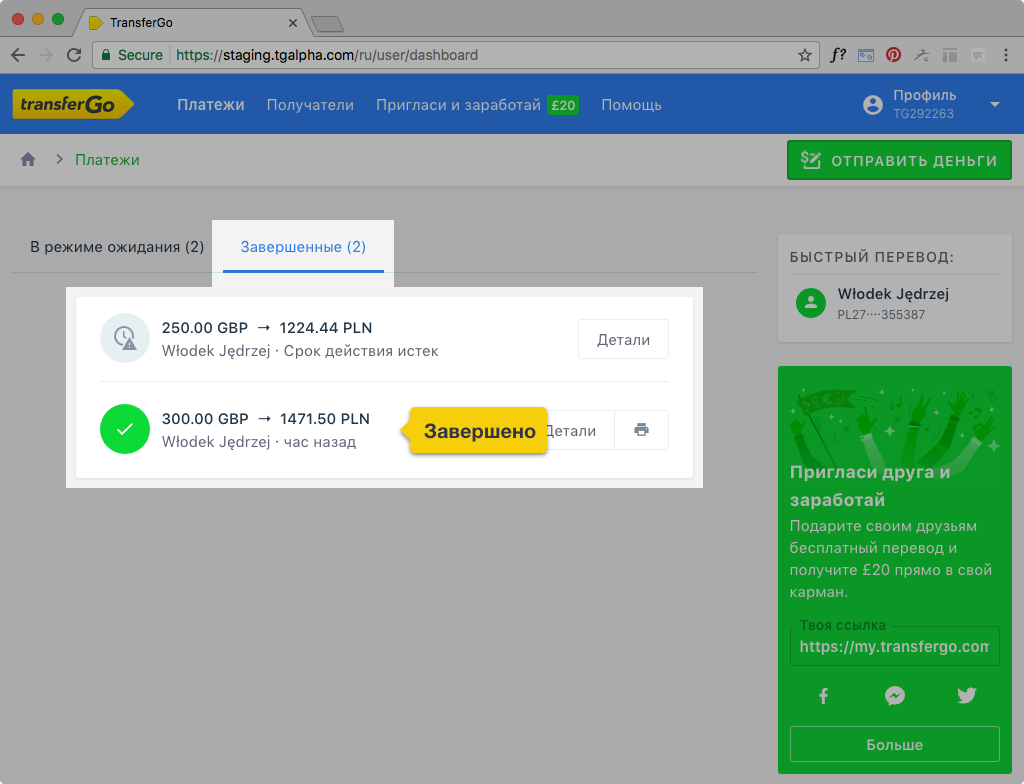The height and width of the screenshot is (784, 1024).
Task: Select the Завершенные (2) tab
Action: coord(303,247)
